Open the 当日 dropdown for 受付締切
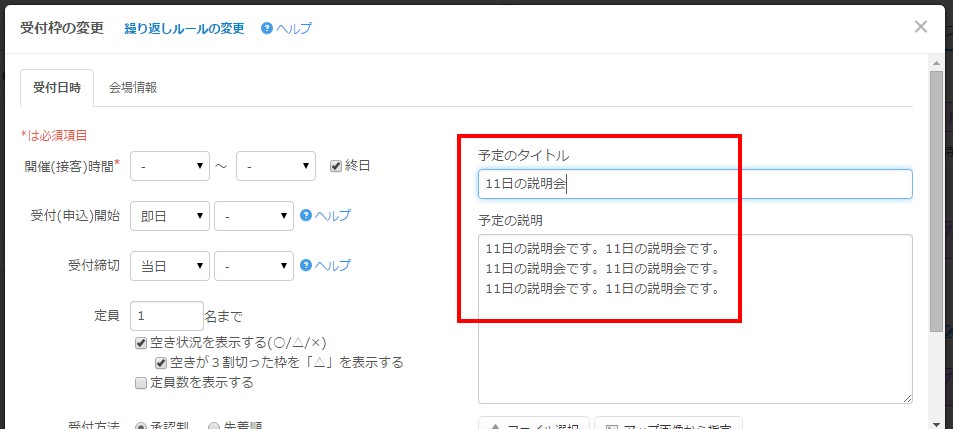953x429 pixels. (170, 266)
